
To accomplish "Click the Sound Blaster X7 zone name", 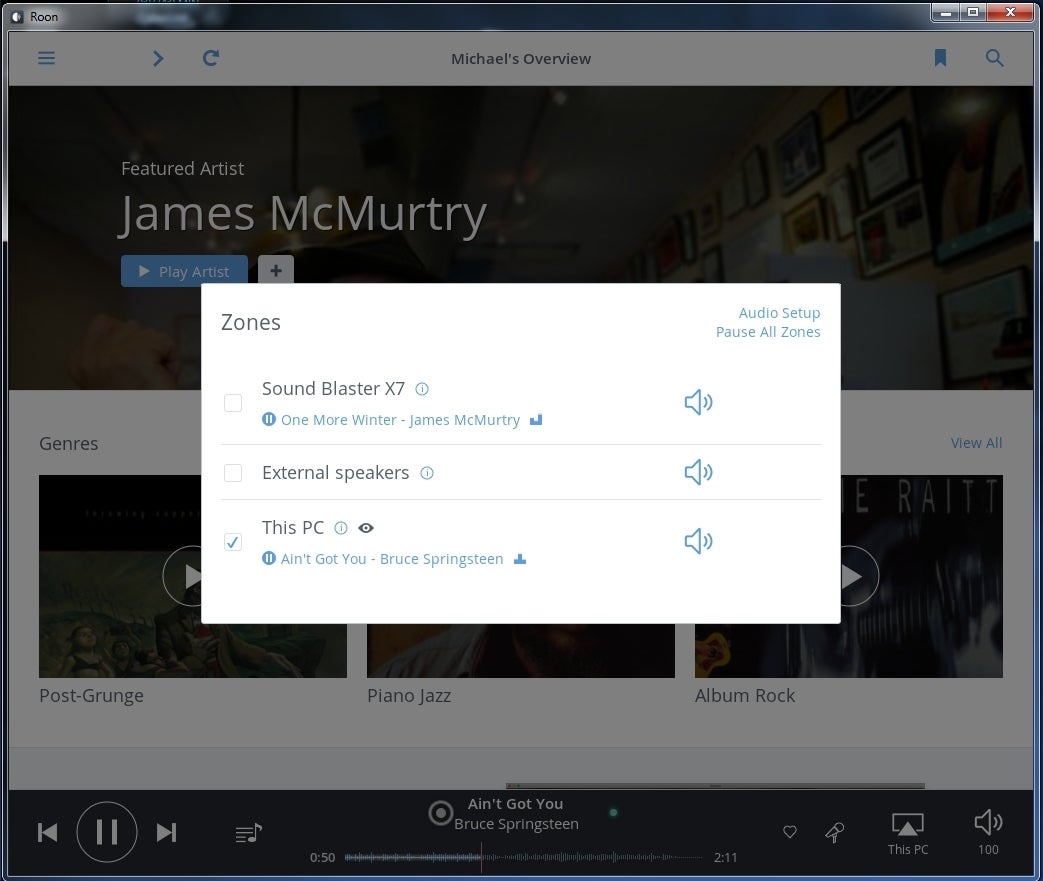I will click(x=333, y=389).
